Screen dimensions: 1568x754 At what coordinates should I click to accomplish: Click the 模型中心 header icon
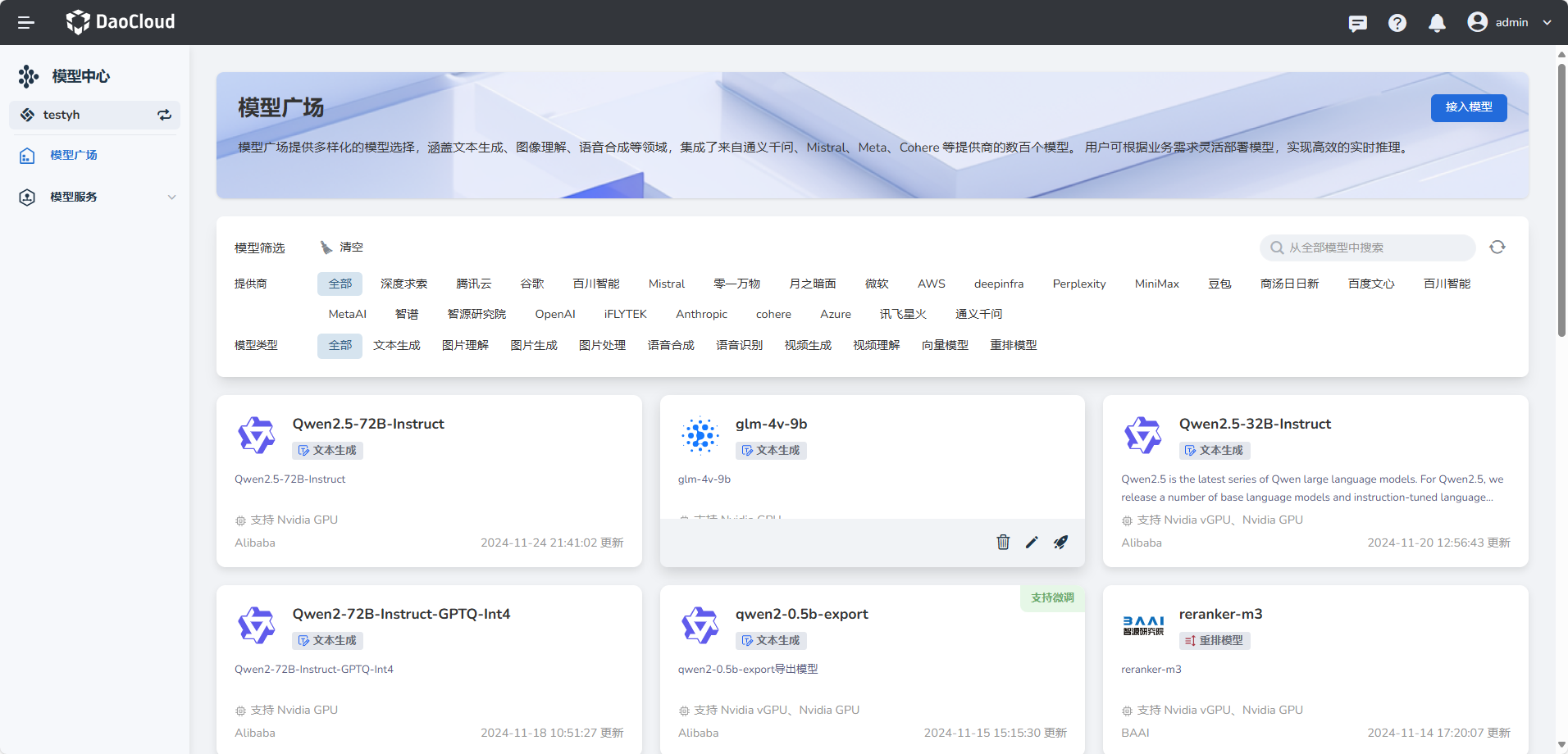pos(28,76)
